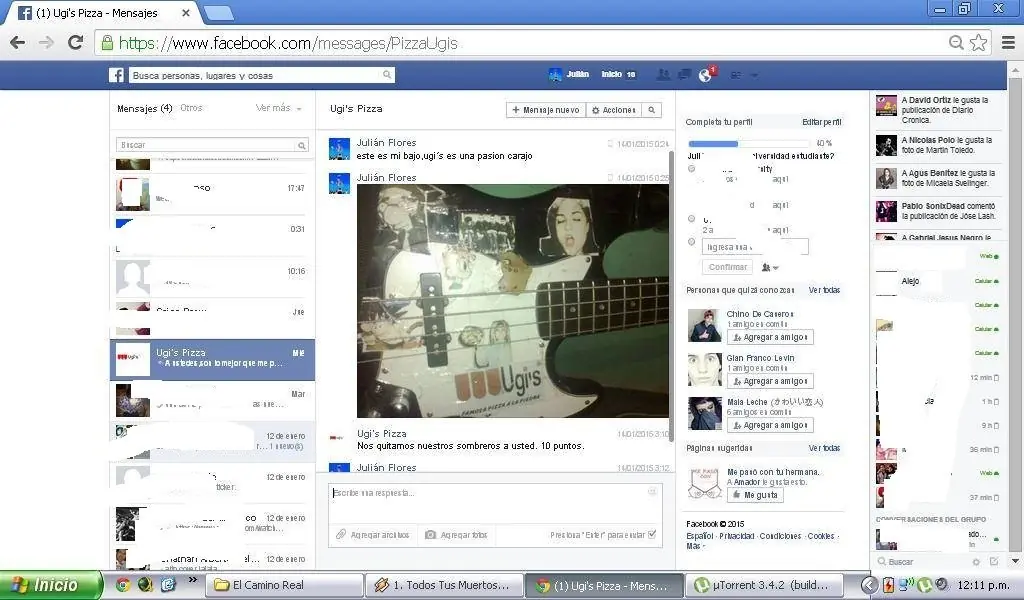Click the battery power icon in the tray
1024x600 pixels.
coord(889,585)
